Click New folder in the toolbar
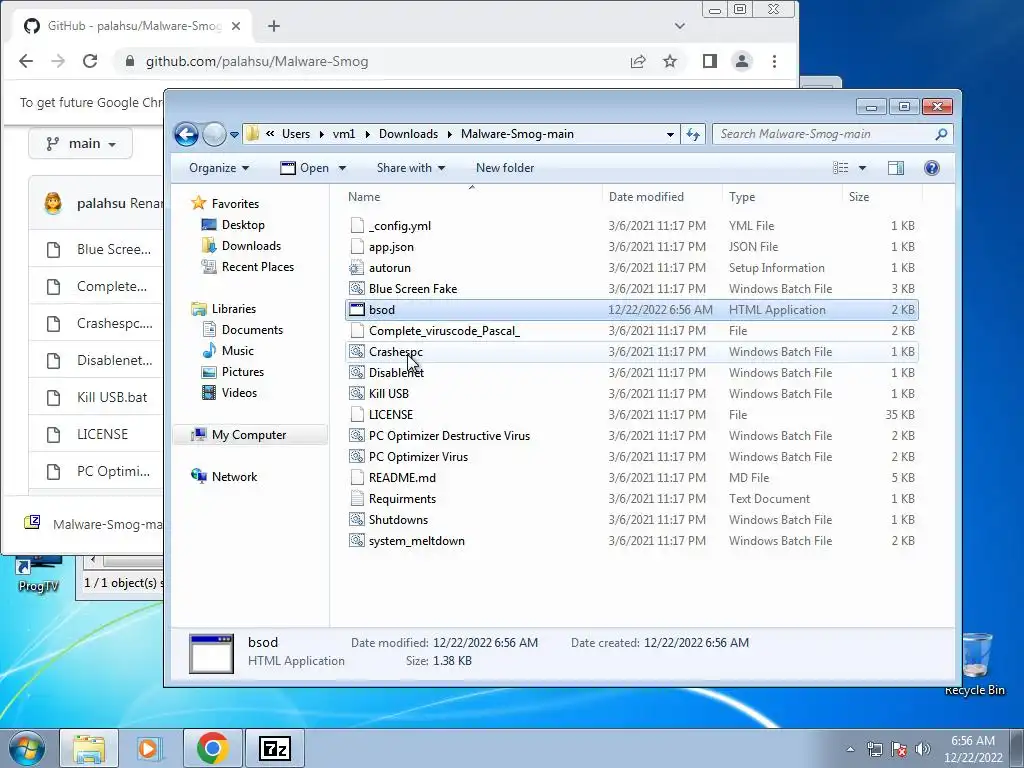 505,168
